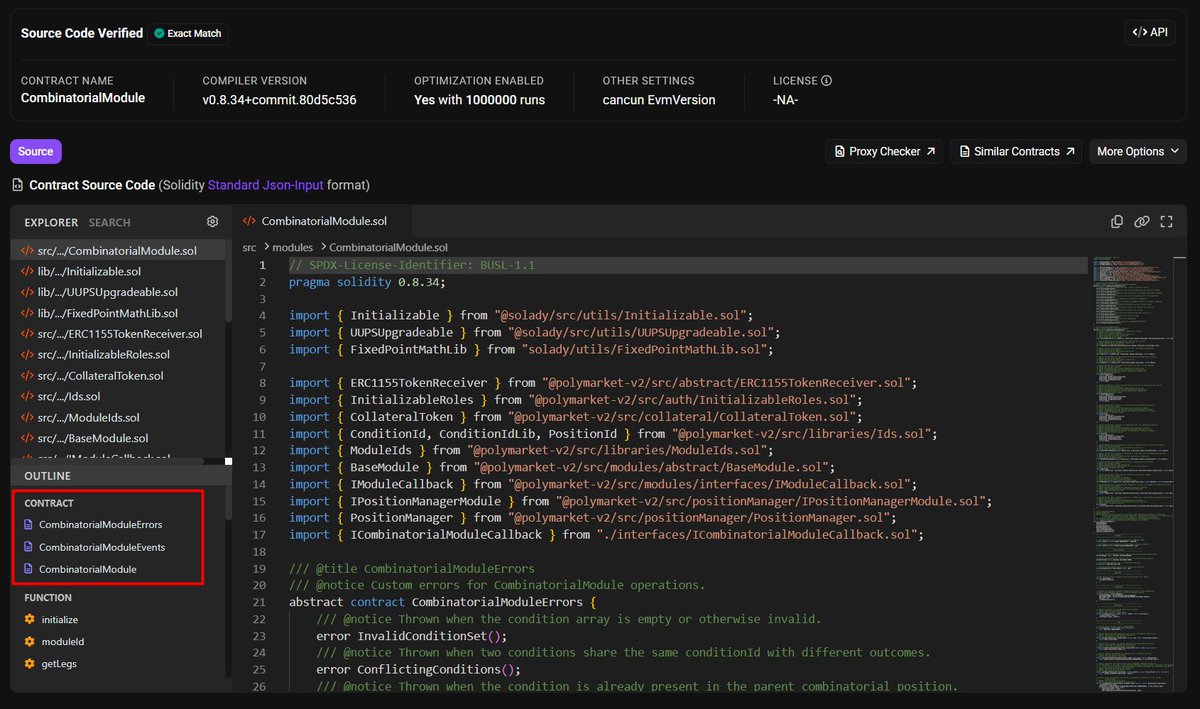
Task: Click file icon beside CombinatorialModule outline entry
Action: [29, 570]
